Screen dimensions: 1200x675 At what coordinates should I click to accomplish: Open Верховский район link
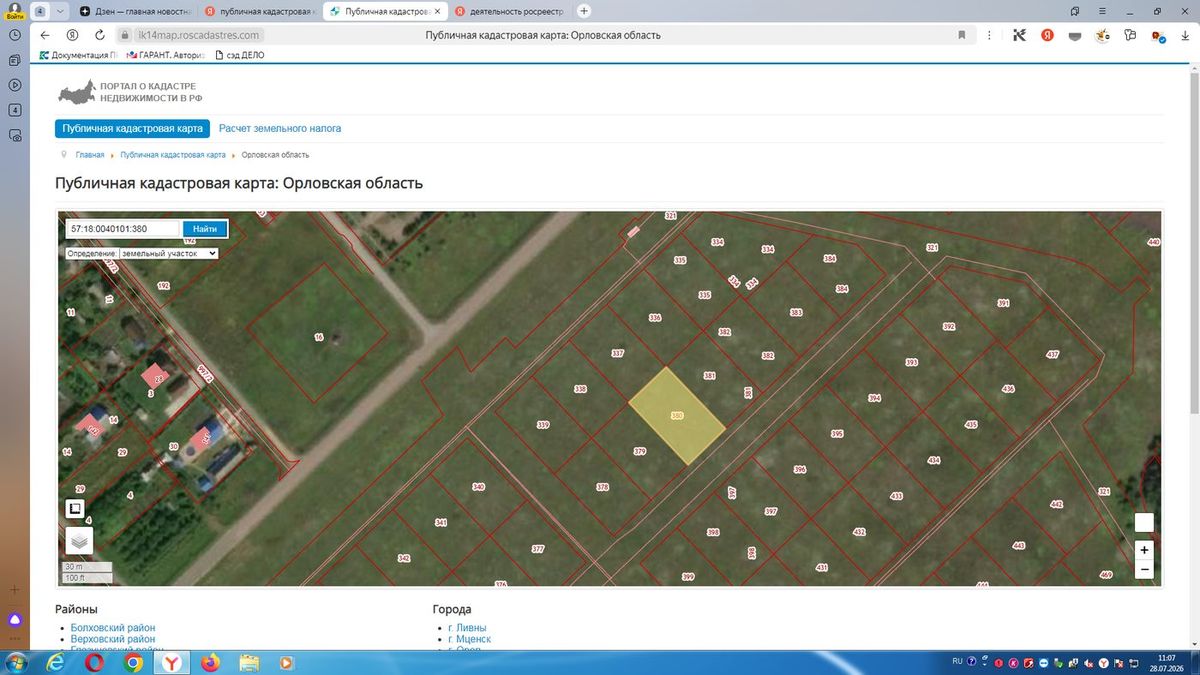pos(113,639)
